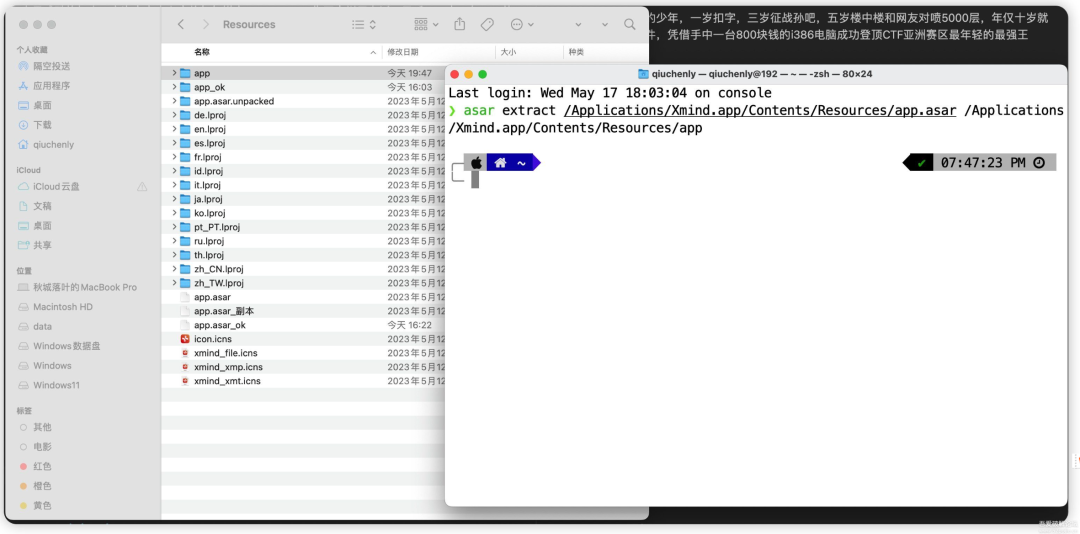
Task: Select the app_ok folder icon
Action: pyautogui.click(x=185, y=87)
